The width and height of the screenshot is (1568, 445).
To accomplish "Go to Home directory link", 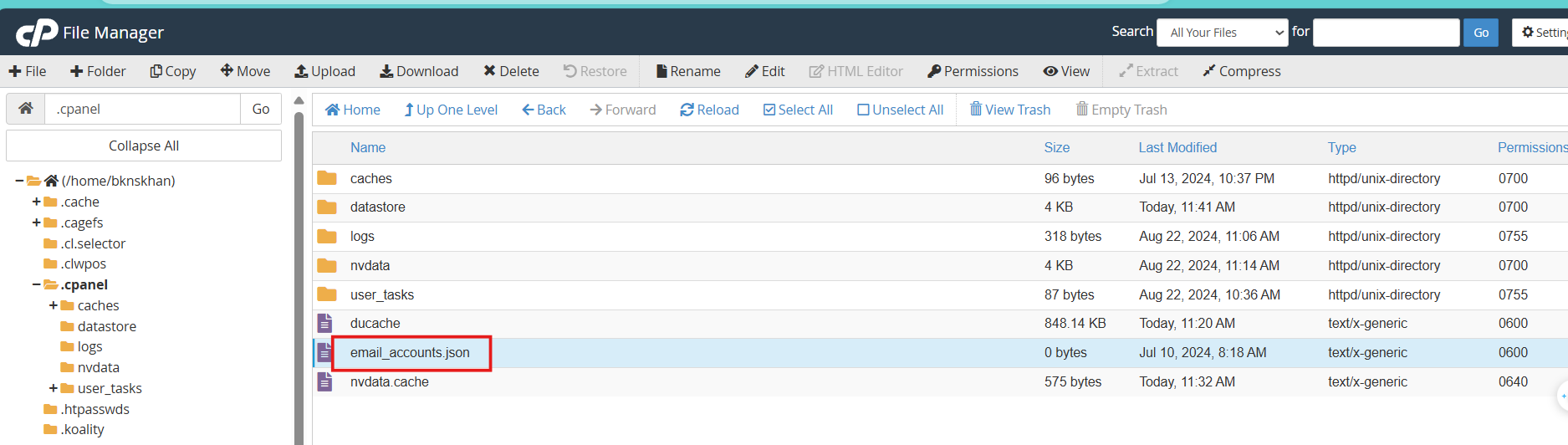I will pyautogui.click(x=353, y=110).
